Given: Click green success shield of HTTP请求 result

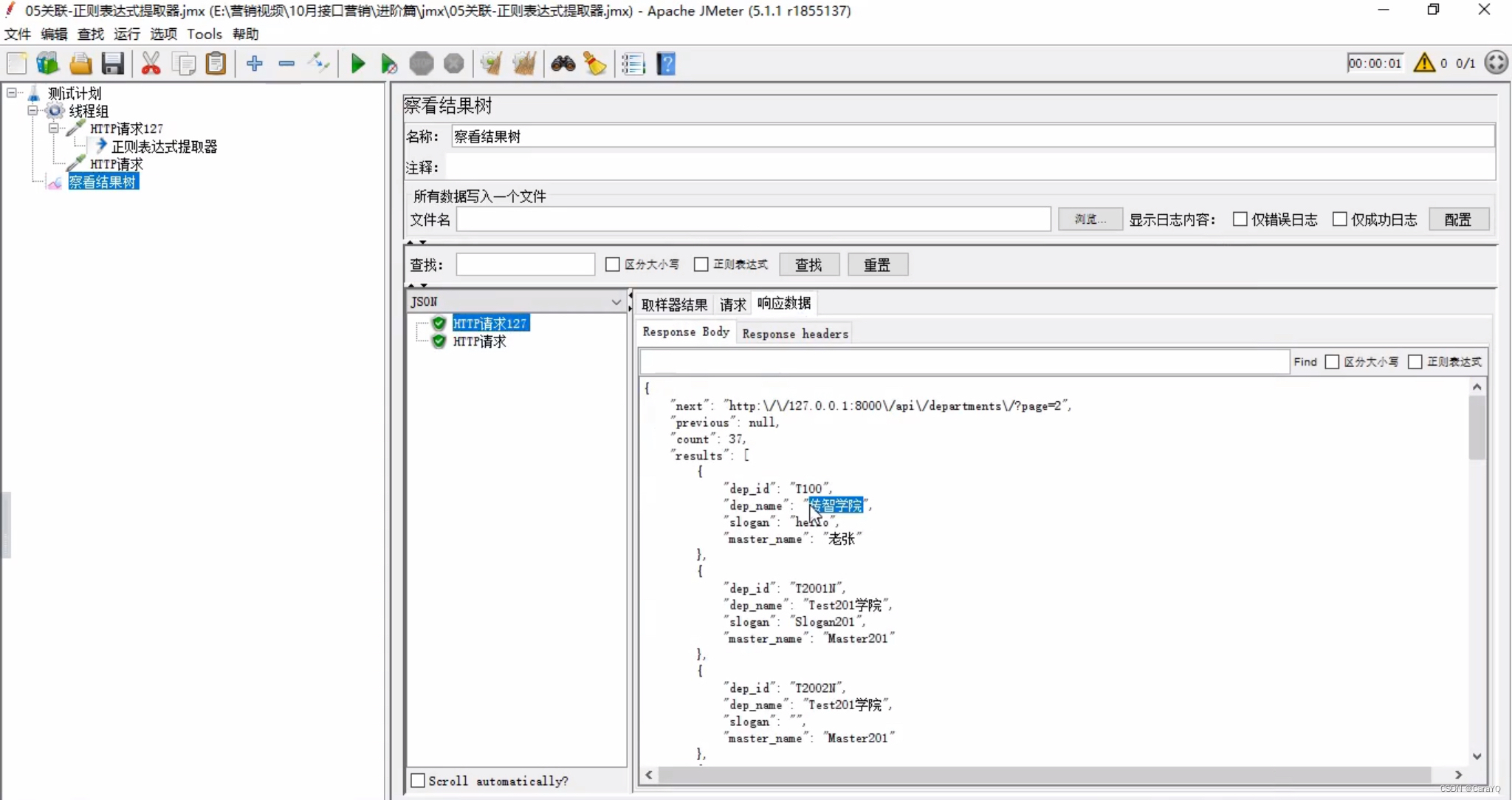Looking at the screenshot, I should click(x=439, y=341).
